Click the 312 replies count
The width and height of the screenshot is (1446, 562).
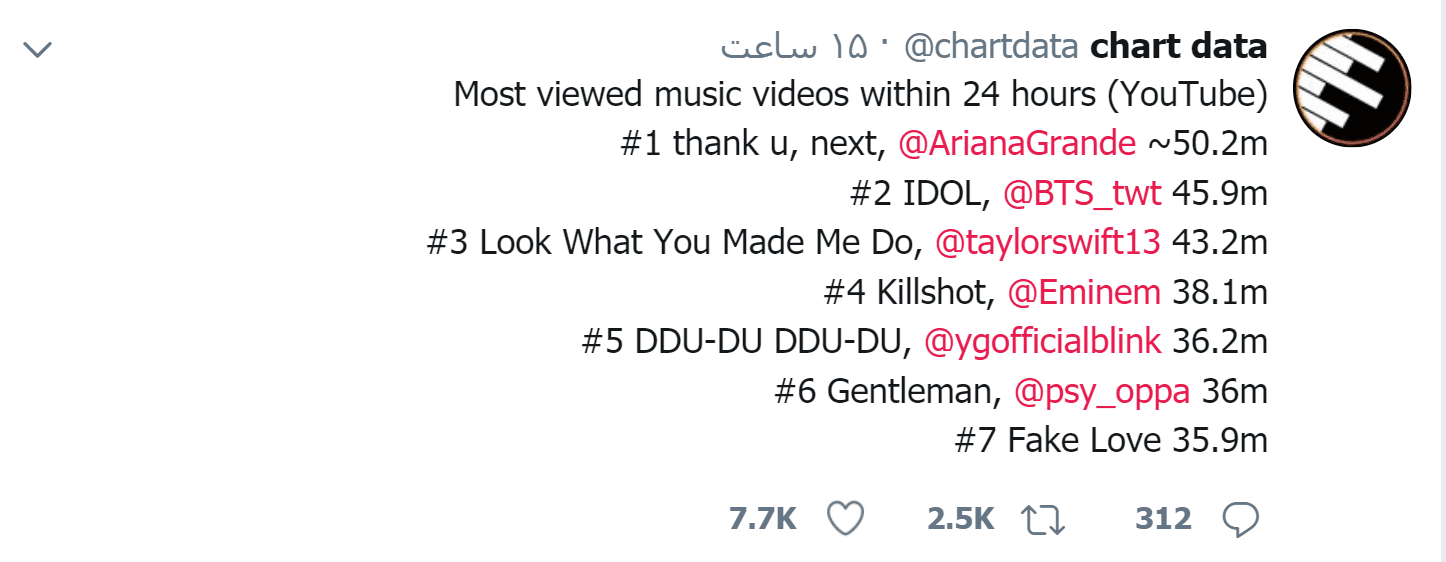1163,518
